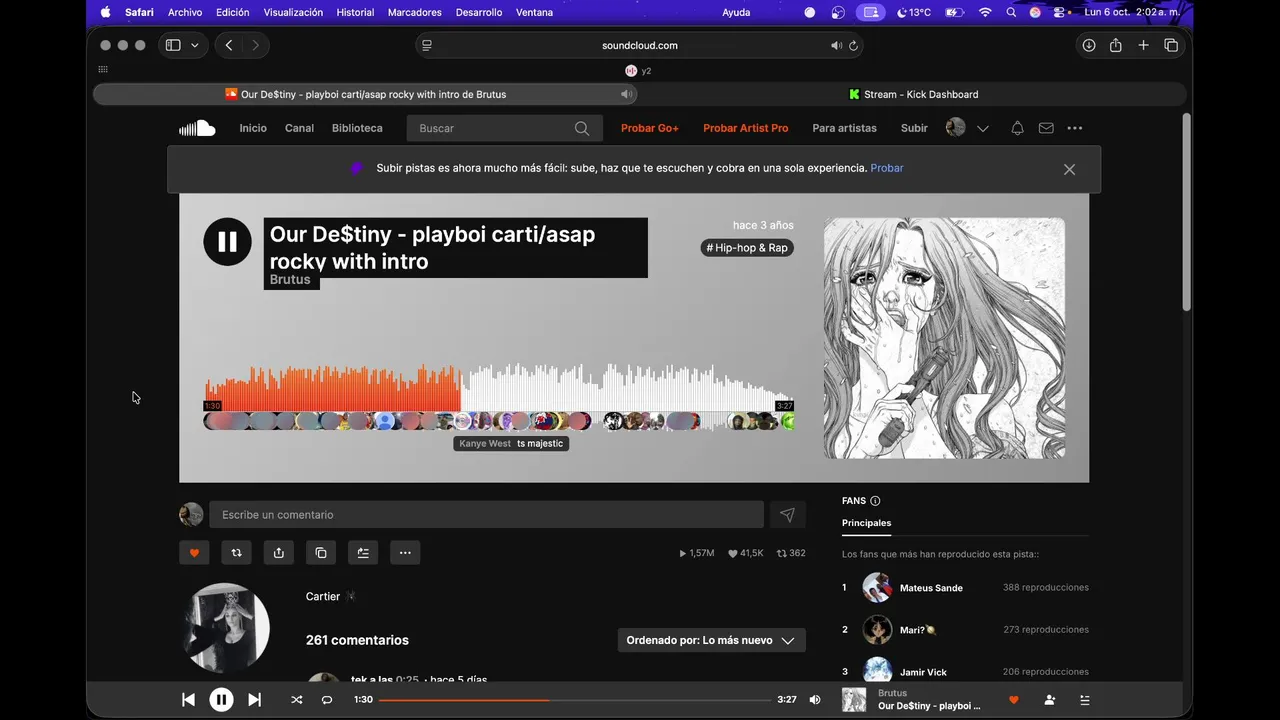Focus Escribe un comentario field
This screenshot has height=720, width=1280.
tap(486, 515)
